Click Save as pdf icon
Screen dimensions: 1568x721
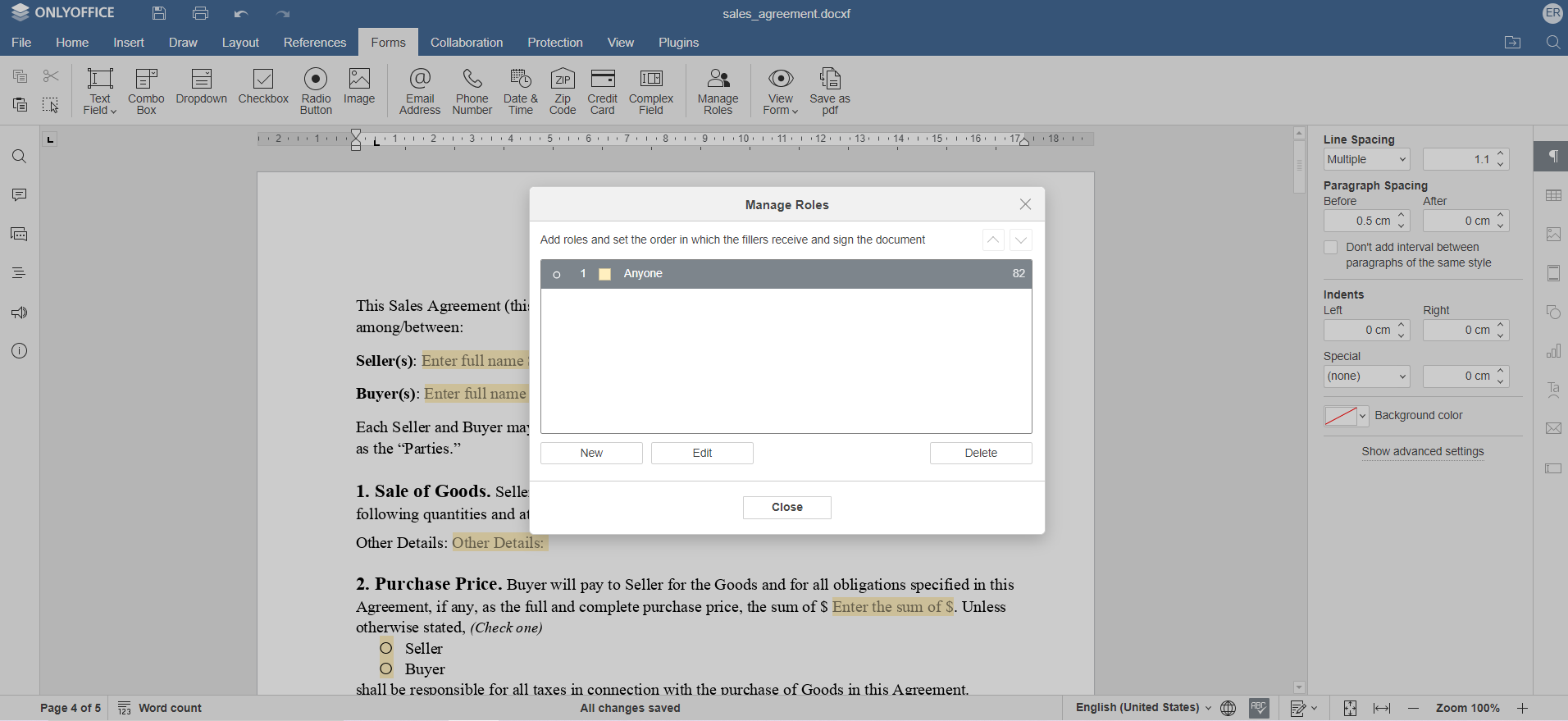(829, 91)
